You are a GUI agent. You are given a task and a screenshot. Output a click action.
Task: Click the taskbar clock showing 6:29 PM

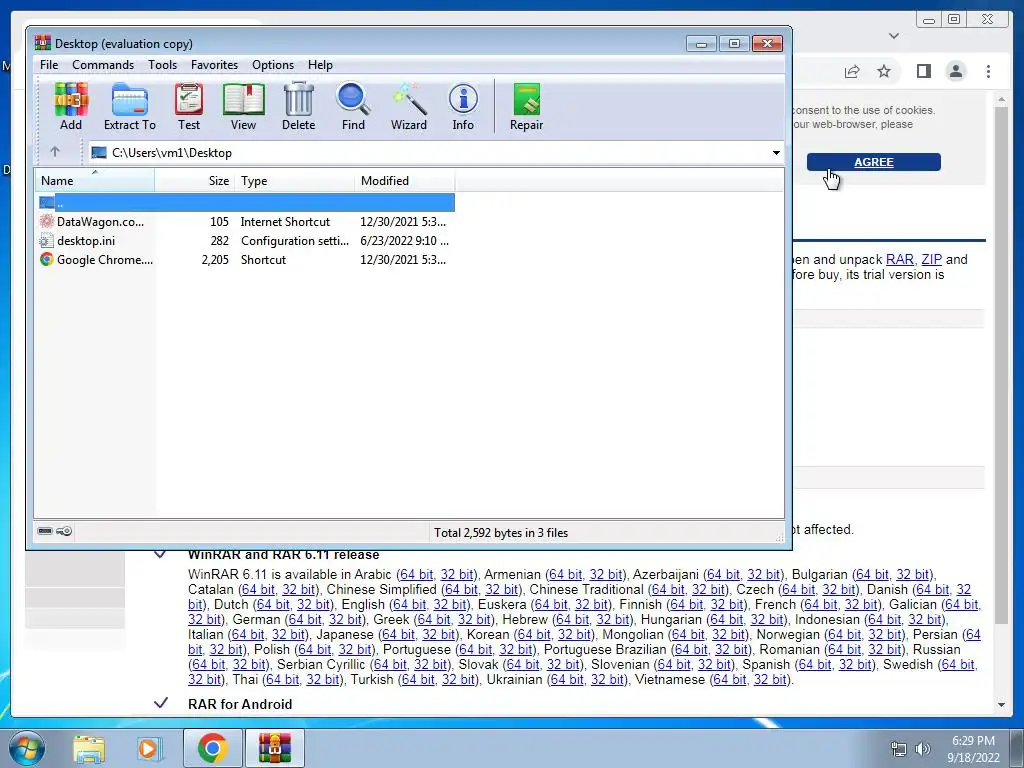[973, 741]
